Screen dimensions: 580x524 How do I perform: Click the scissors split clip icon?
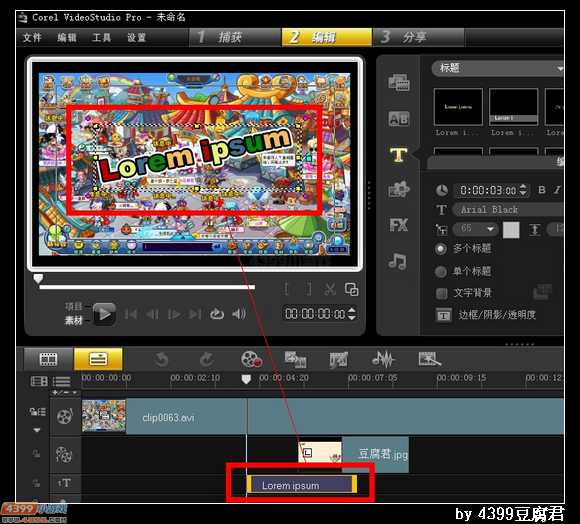coord(329,289)
